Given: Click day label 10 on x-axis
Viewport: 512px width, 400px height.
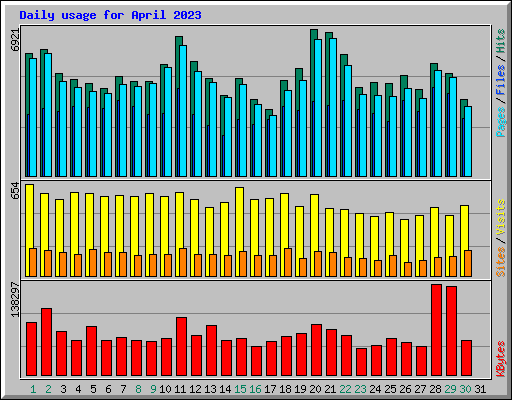Looking at the screenshot, I should [x=165, y=389].
